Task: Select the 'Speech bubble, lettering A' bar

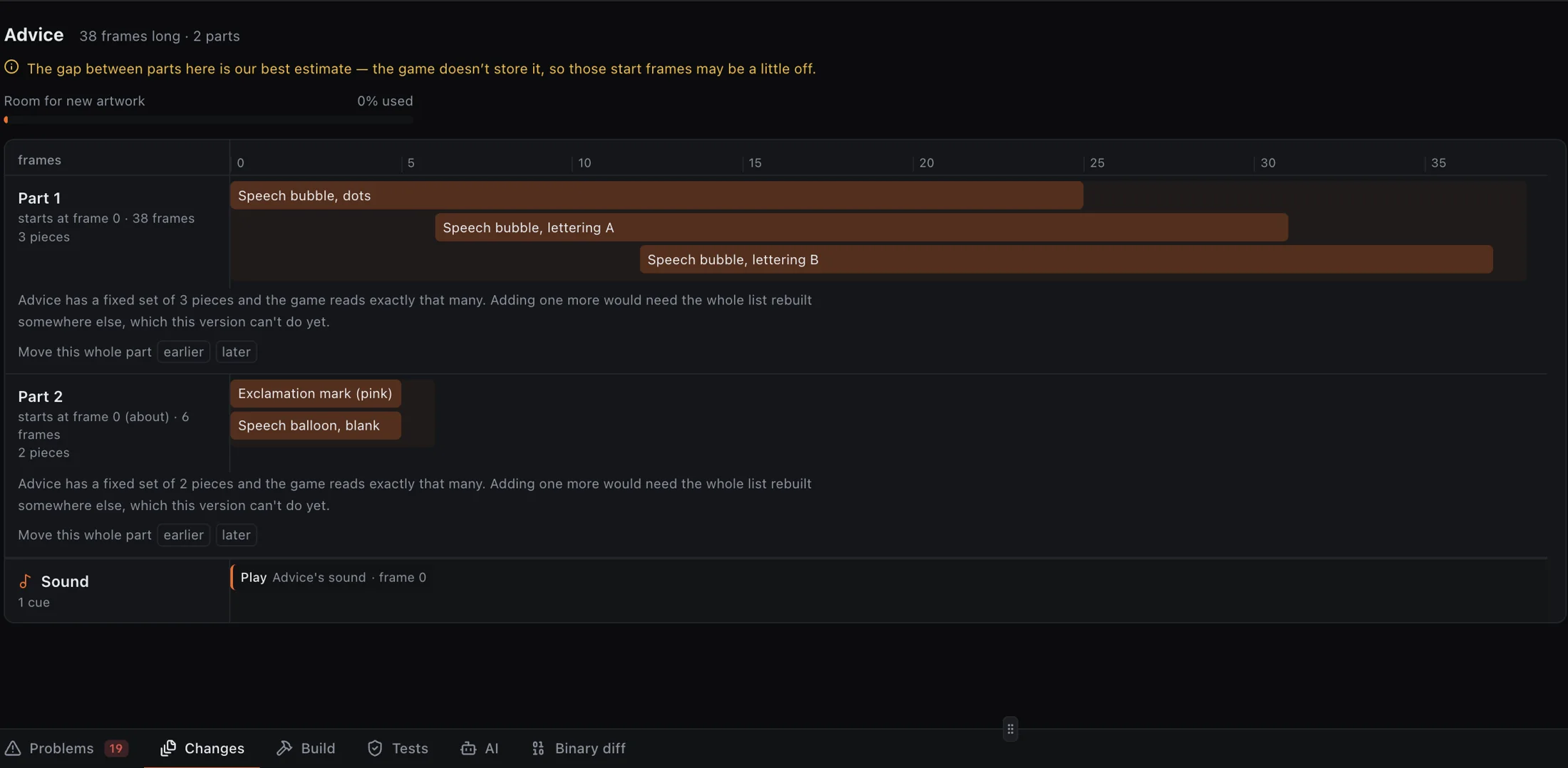Action: (x=861, y=227)
